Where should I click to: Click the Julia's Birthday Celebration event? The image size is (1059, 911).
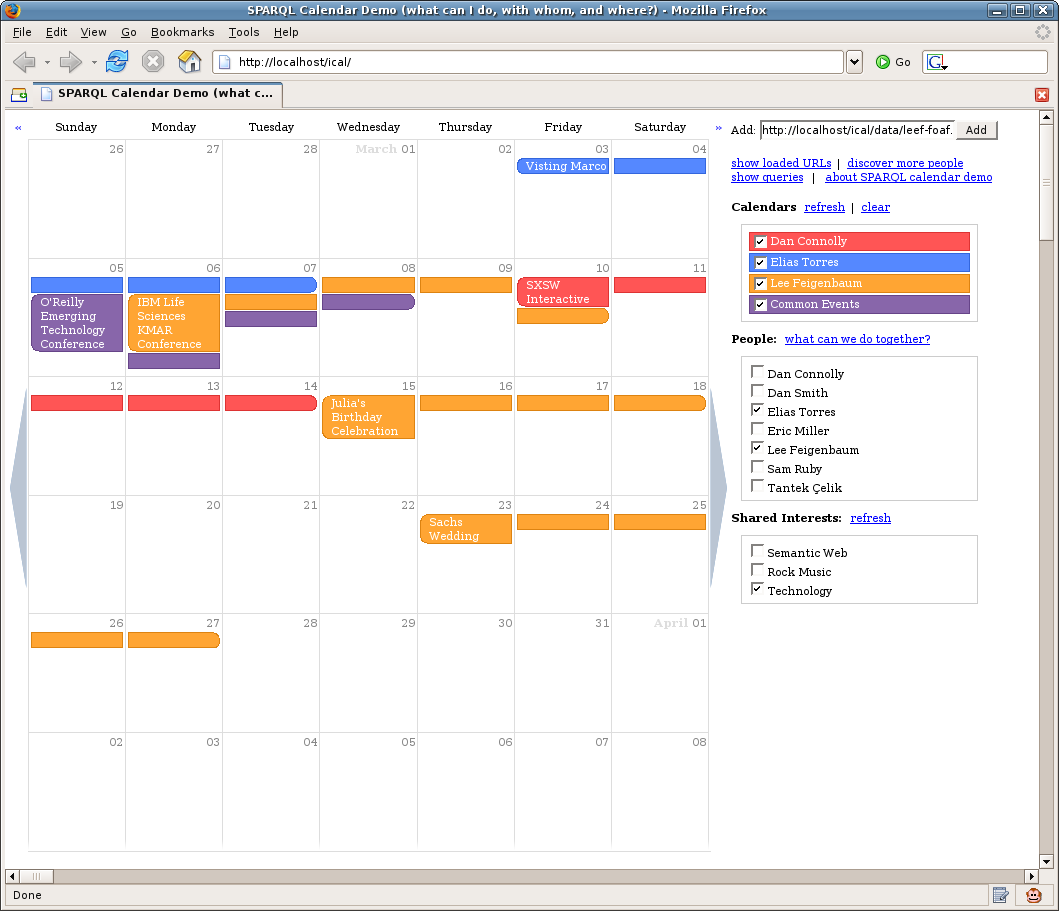(368, 417)
